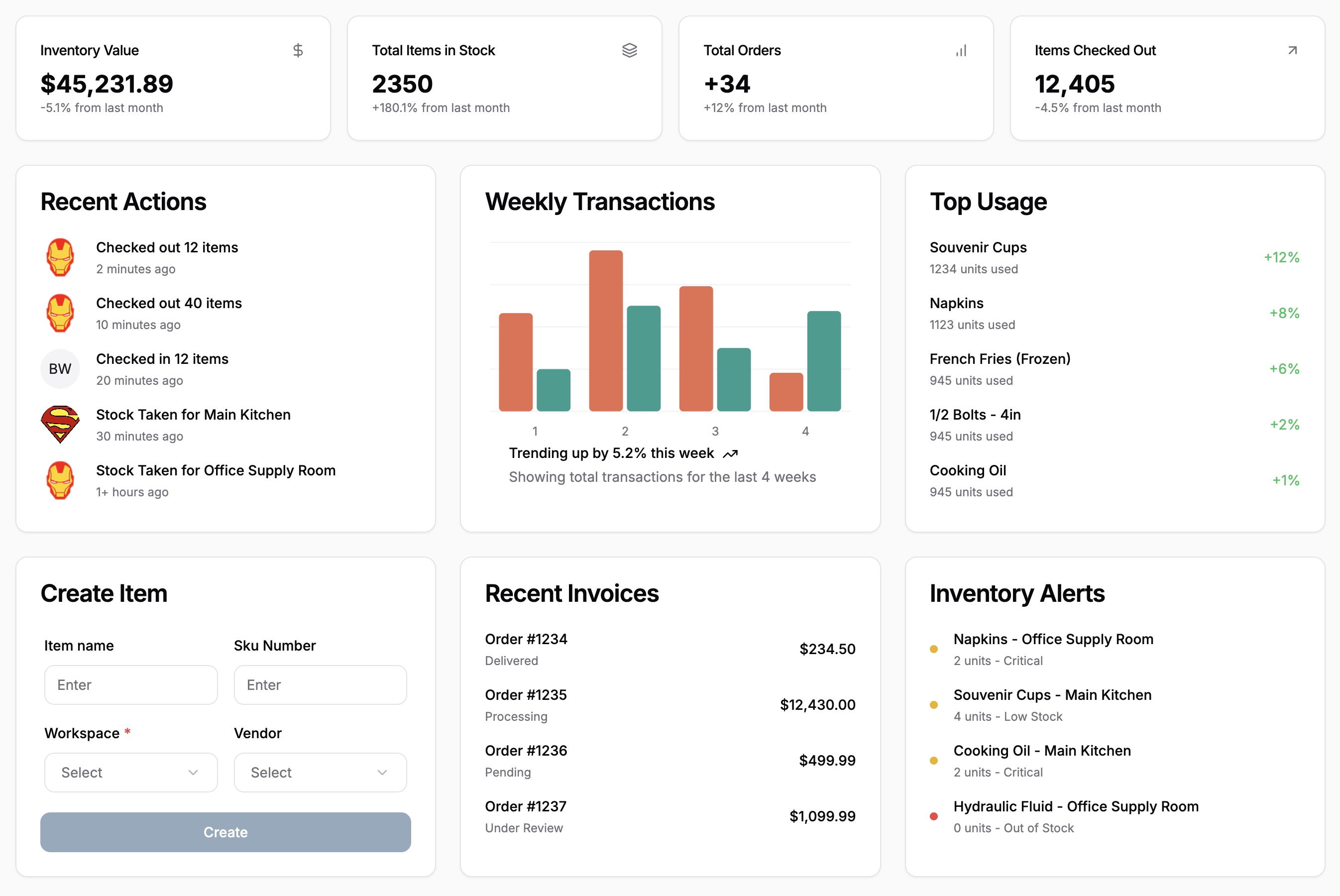Click the Superman avatar for Main Kitchen stock action
The width and height of the screenshot is (1340, 896).
(60, 424)
